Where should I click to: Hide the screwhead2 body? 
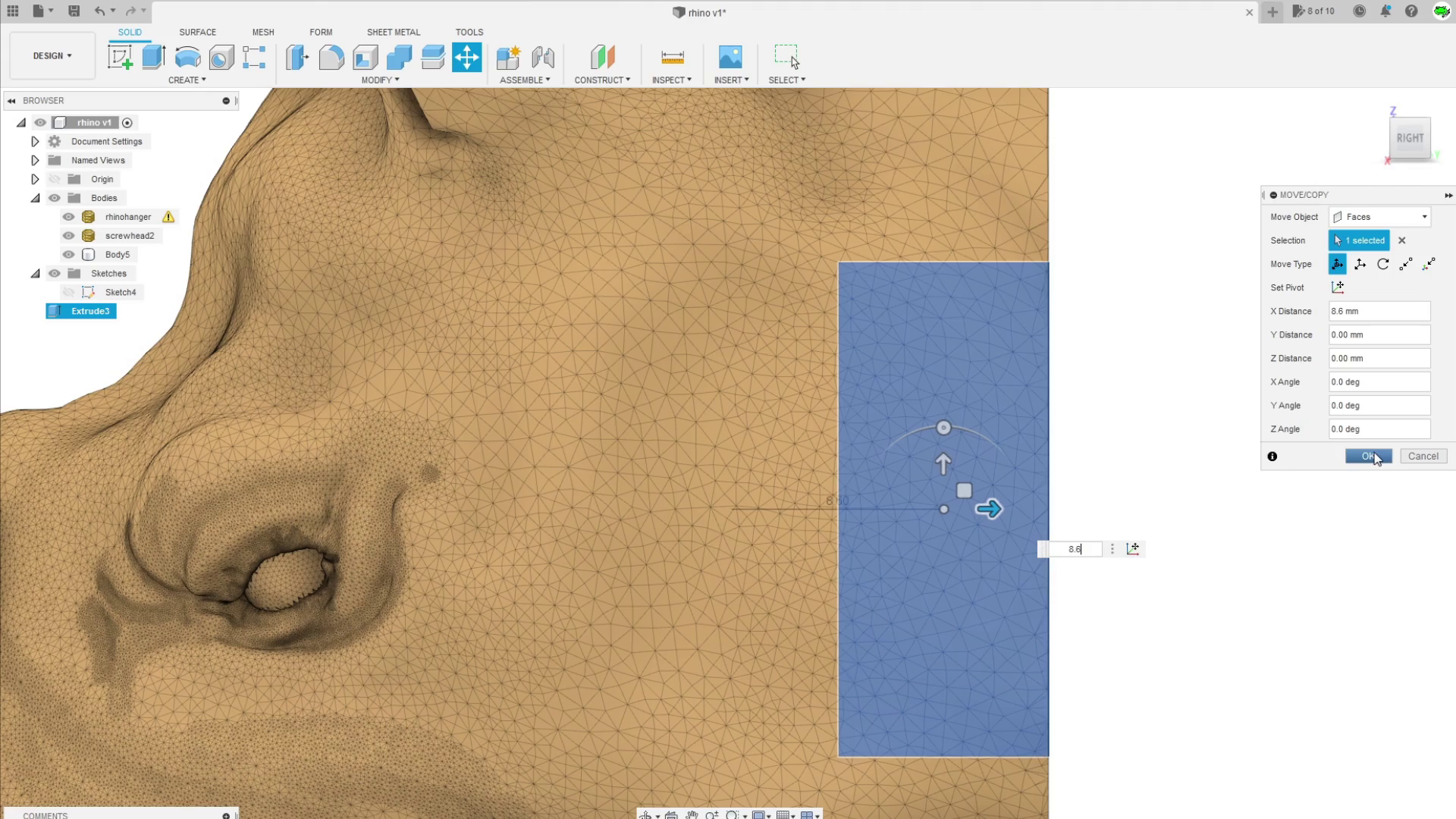[x=68, y=235]
